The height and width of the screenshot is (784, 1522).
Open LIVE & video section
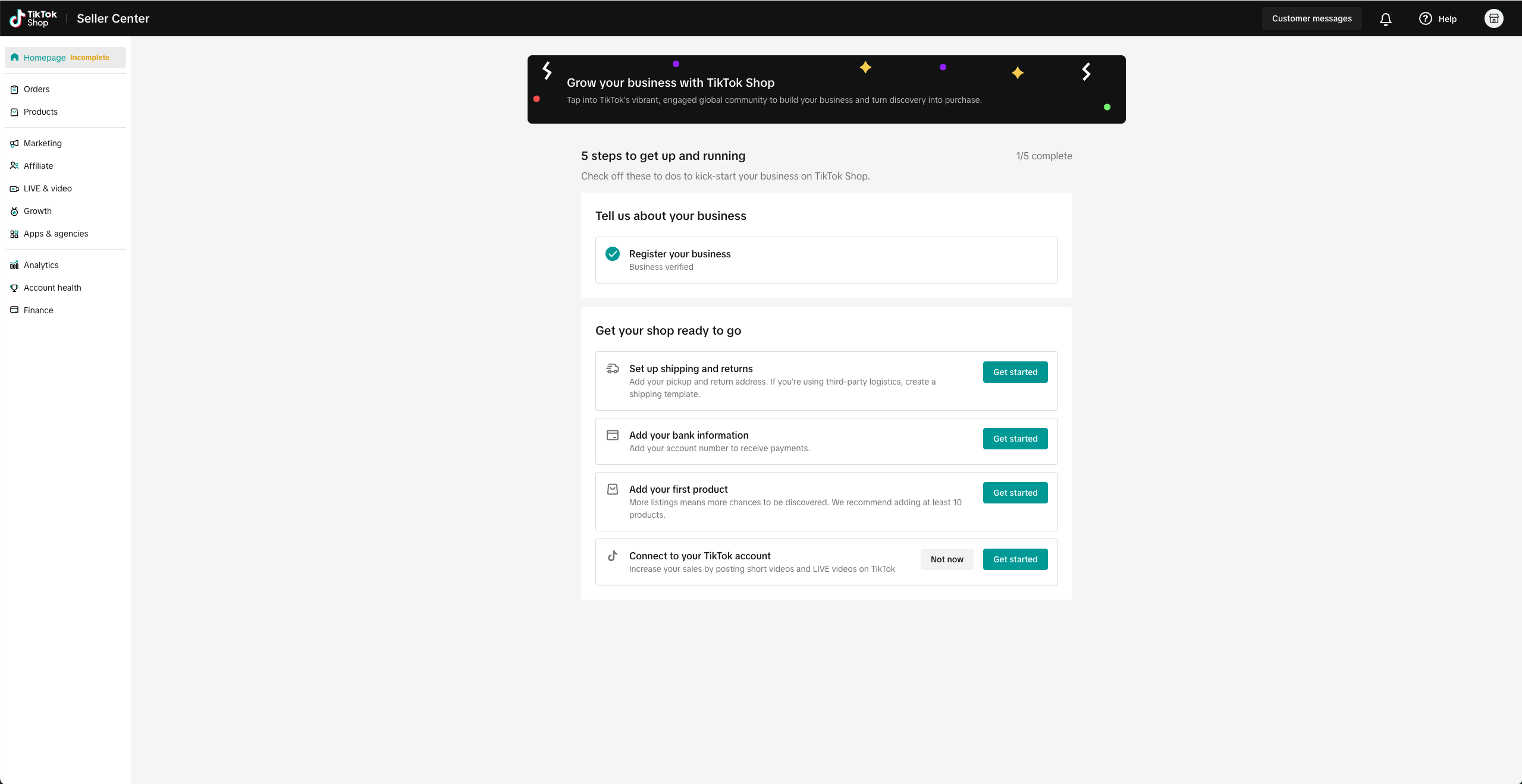tap(48, 188)
